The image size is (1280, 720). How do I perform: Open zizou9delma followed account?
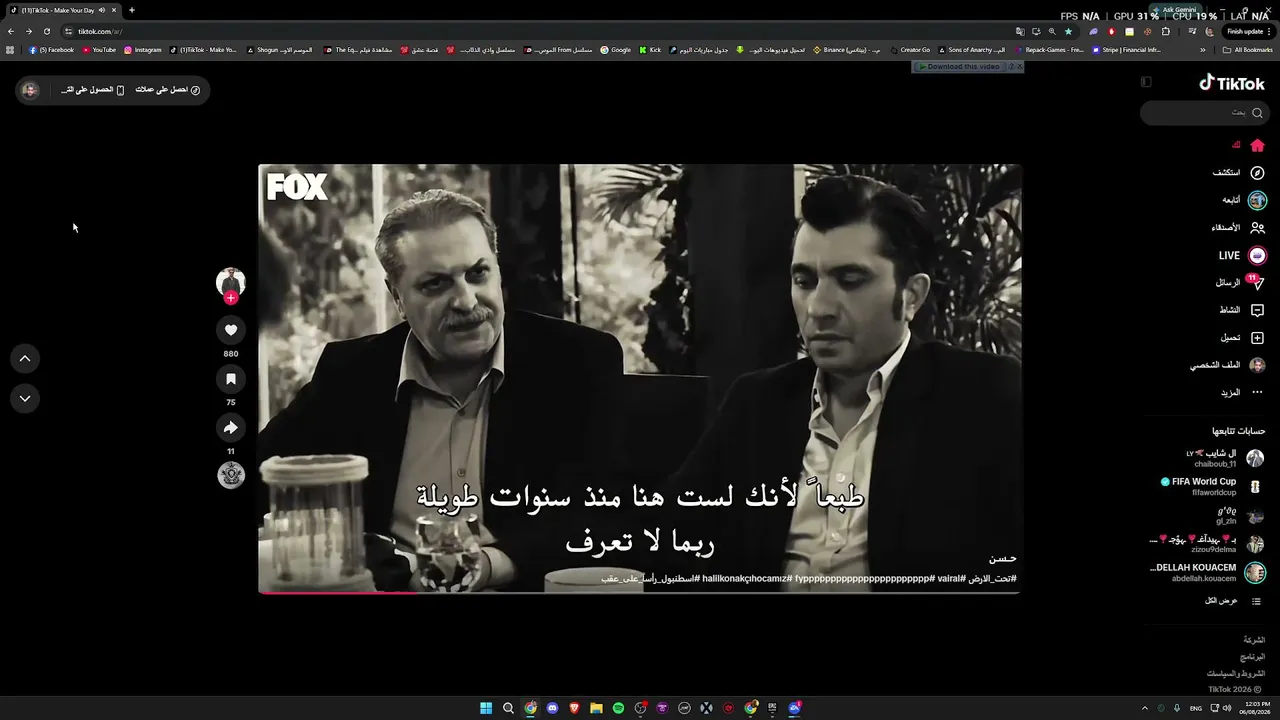pos(1208,544)
